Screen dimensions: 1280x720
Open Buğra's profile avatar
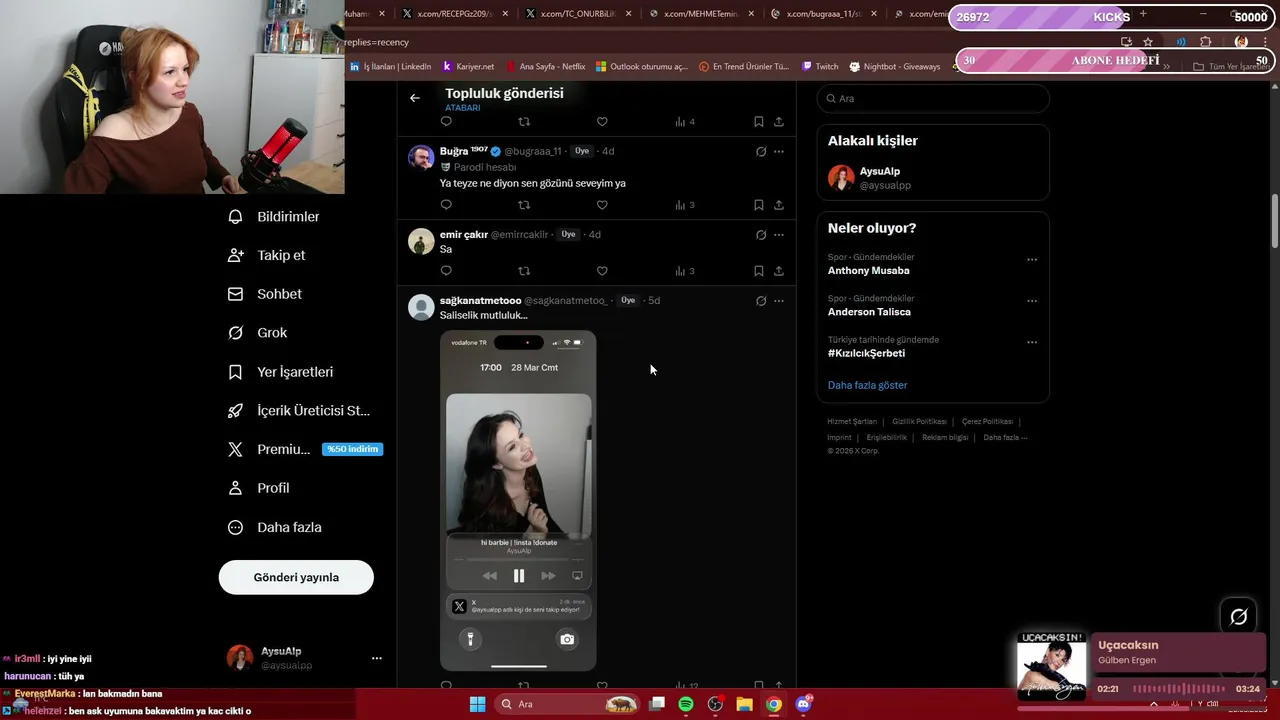421,158
